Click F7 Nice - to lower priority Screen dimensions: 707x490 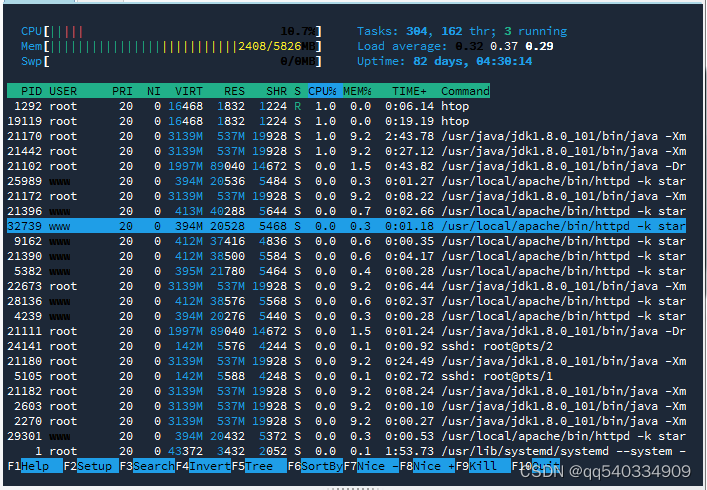(x=371, y=466)
